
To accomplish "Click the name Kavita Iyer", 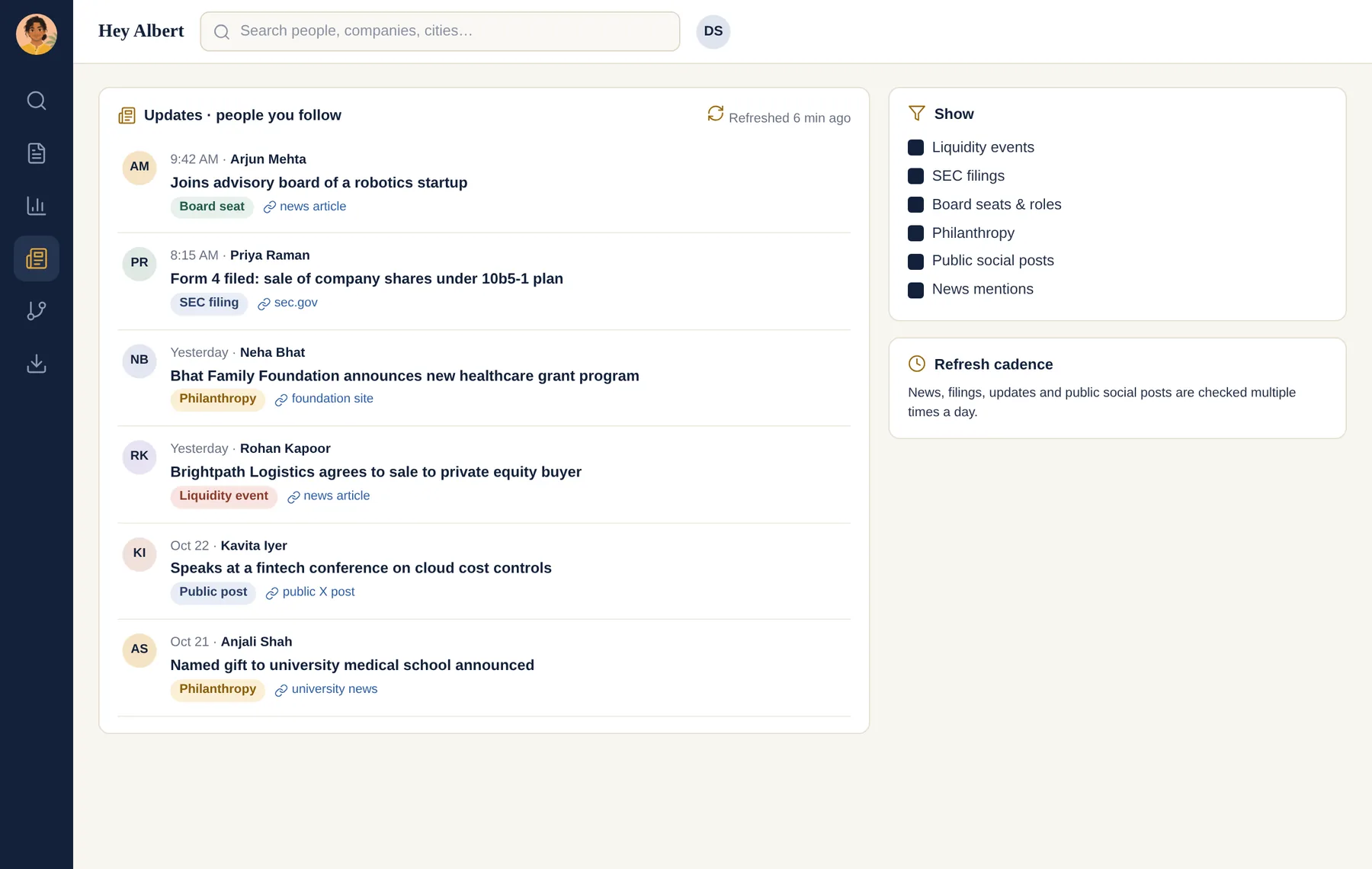I will coord(254,546).
